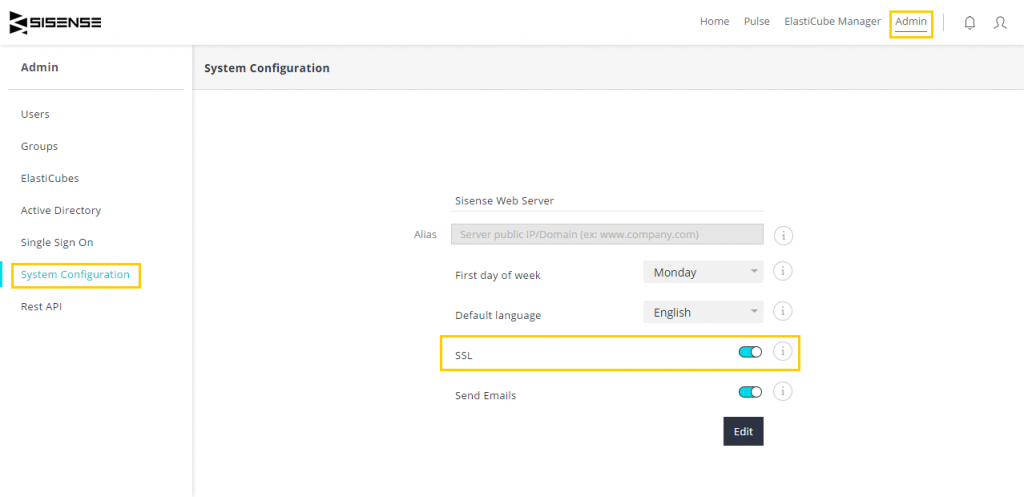This screenshot has width=1024, height=497.
Task: Show info icon next to SSL
Action: pos(782,351)
